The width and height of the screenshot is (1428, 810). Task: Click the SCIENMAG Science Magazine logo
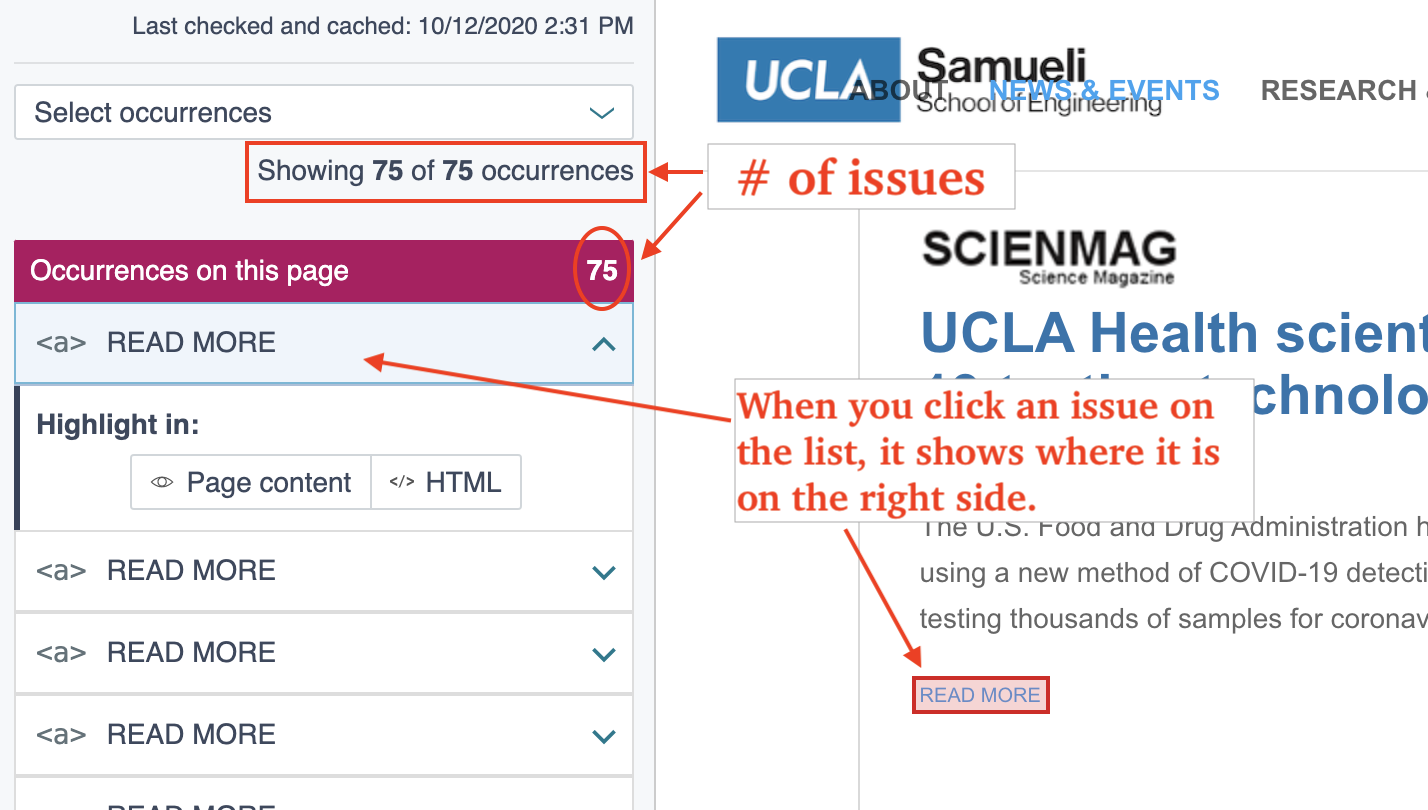click(1048, 257)
